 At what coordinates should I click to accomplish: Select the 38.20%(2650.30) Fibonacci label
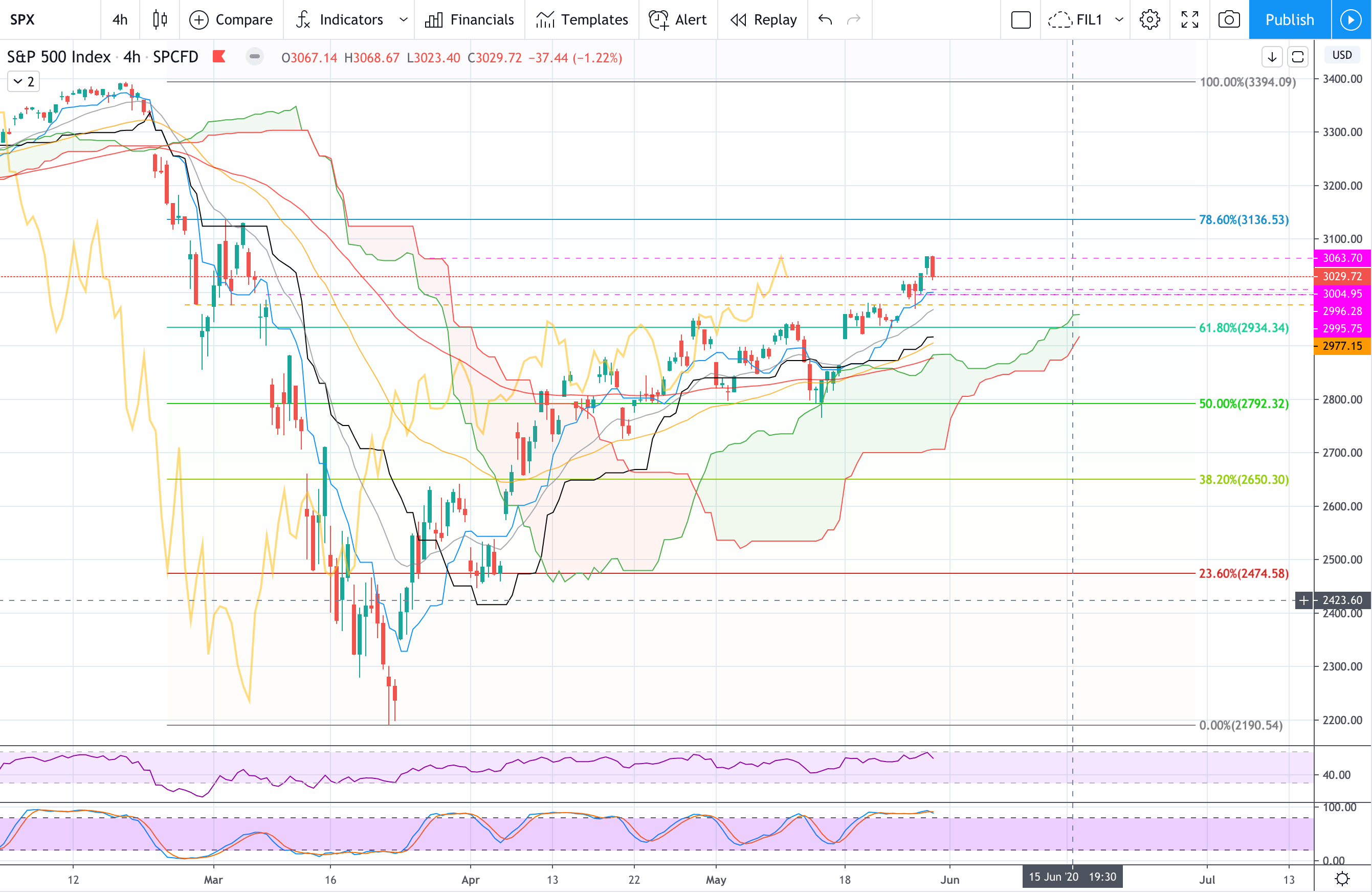click(x=1244, y=480)
